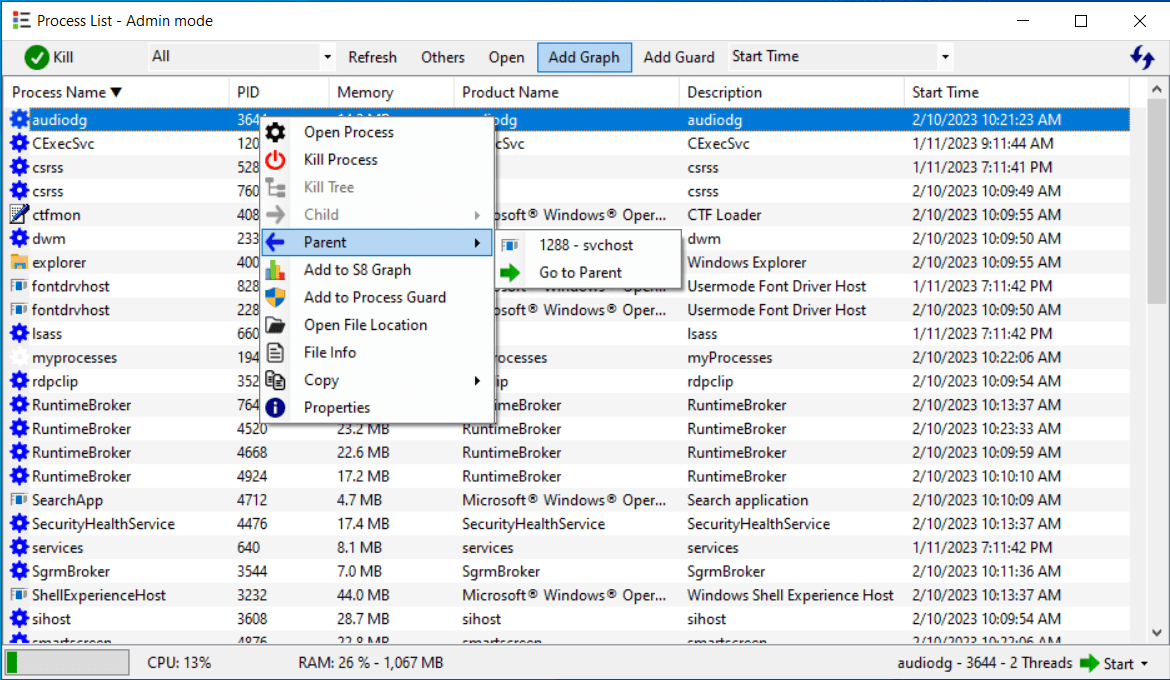Sort by the Description column header
The width and height of the screenshot is (1170, 680).
[x=791, y=93]
